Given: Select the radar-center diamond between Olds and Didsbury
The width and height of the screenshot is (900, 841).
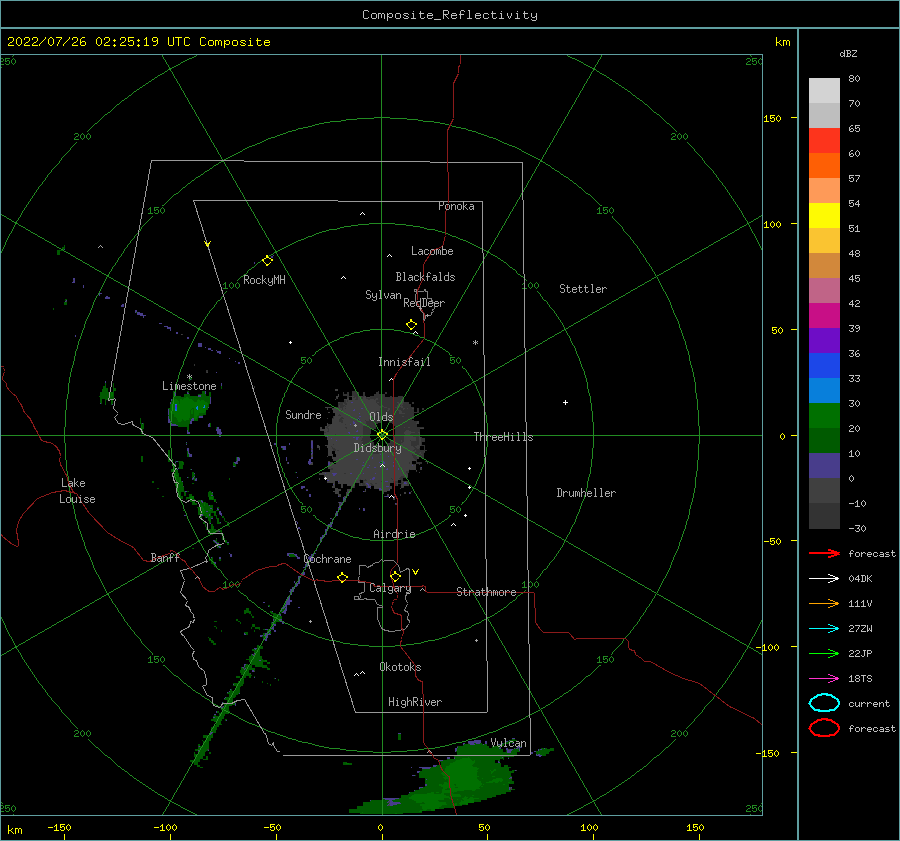Looking at the screenshot, I should tap(382, 435).
